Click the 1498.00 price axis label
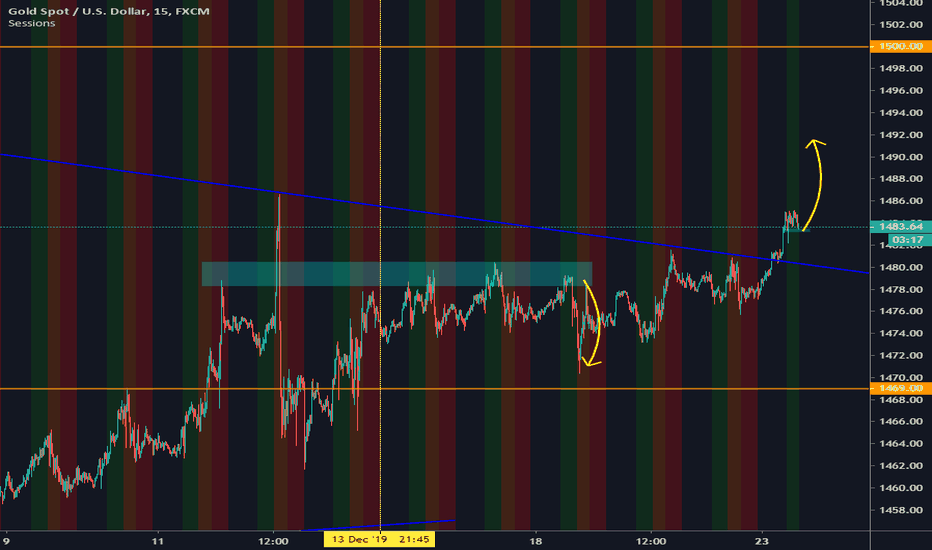This screenshot has height=550, width=932. [x=900, y=68]
